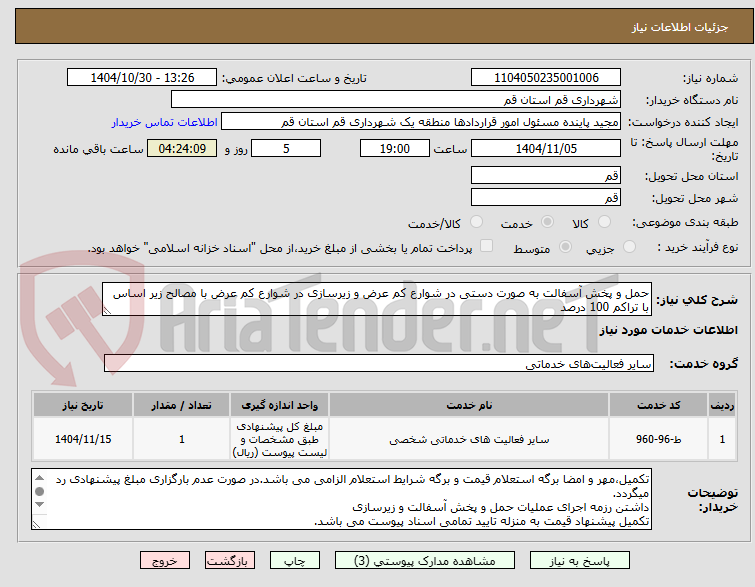This screenshot has width=755, height=587.
Task: Click the delivery city field شهر محل تحویل
Action: tap(546, 197)
